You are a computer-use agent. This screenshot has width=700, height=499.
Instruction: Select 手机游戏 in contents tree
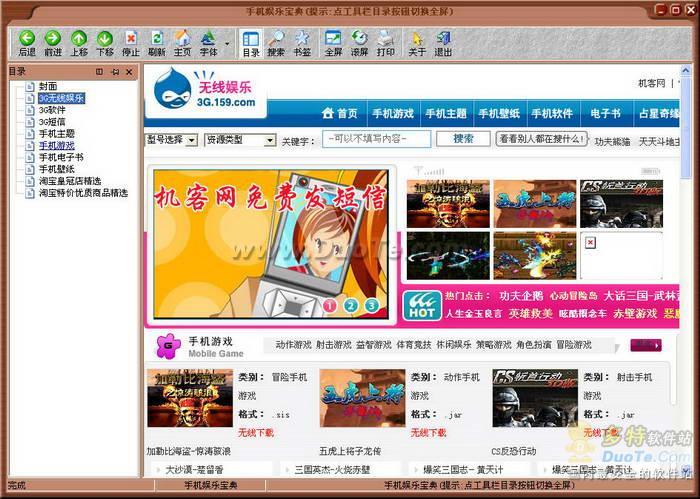pyautogui.click(x=57, y=146)
